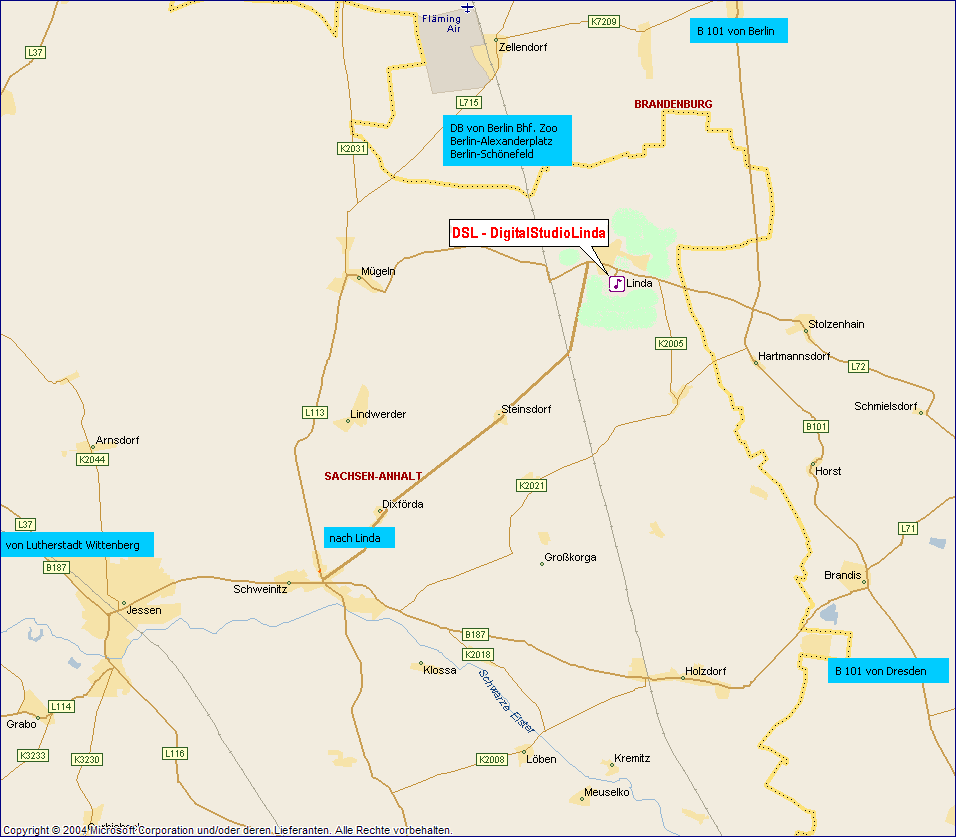Select the 'von Lutherstadt Wittenberg' label
The height and width of the screenshot is (837, 956).
click(x=77, y=545)
